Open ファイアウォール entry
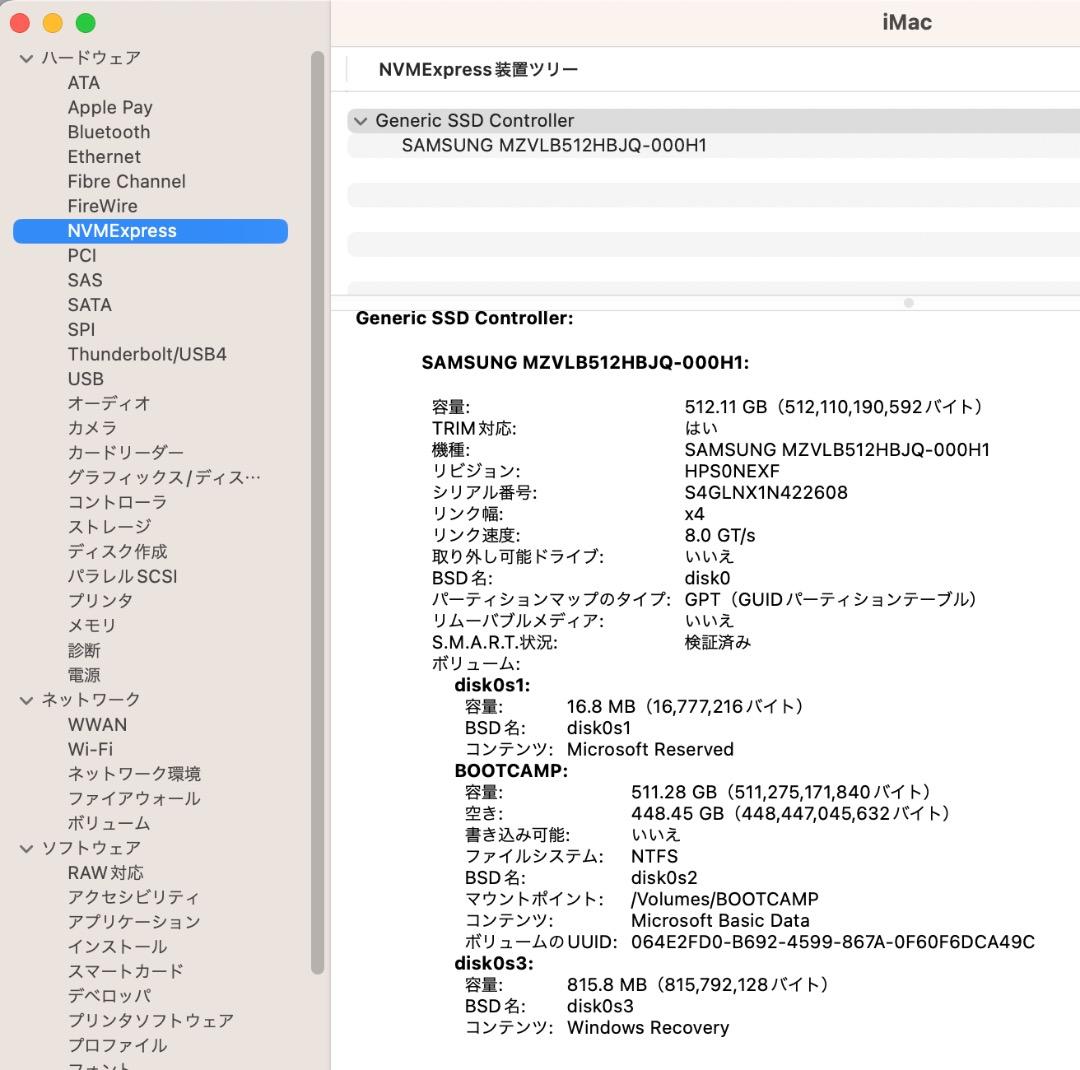Screen dimensions: 1080x1070 [134, 799]
